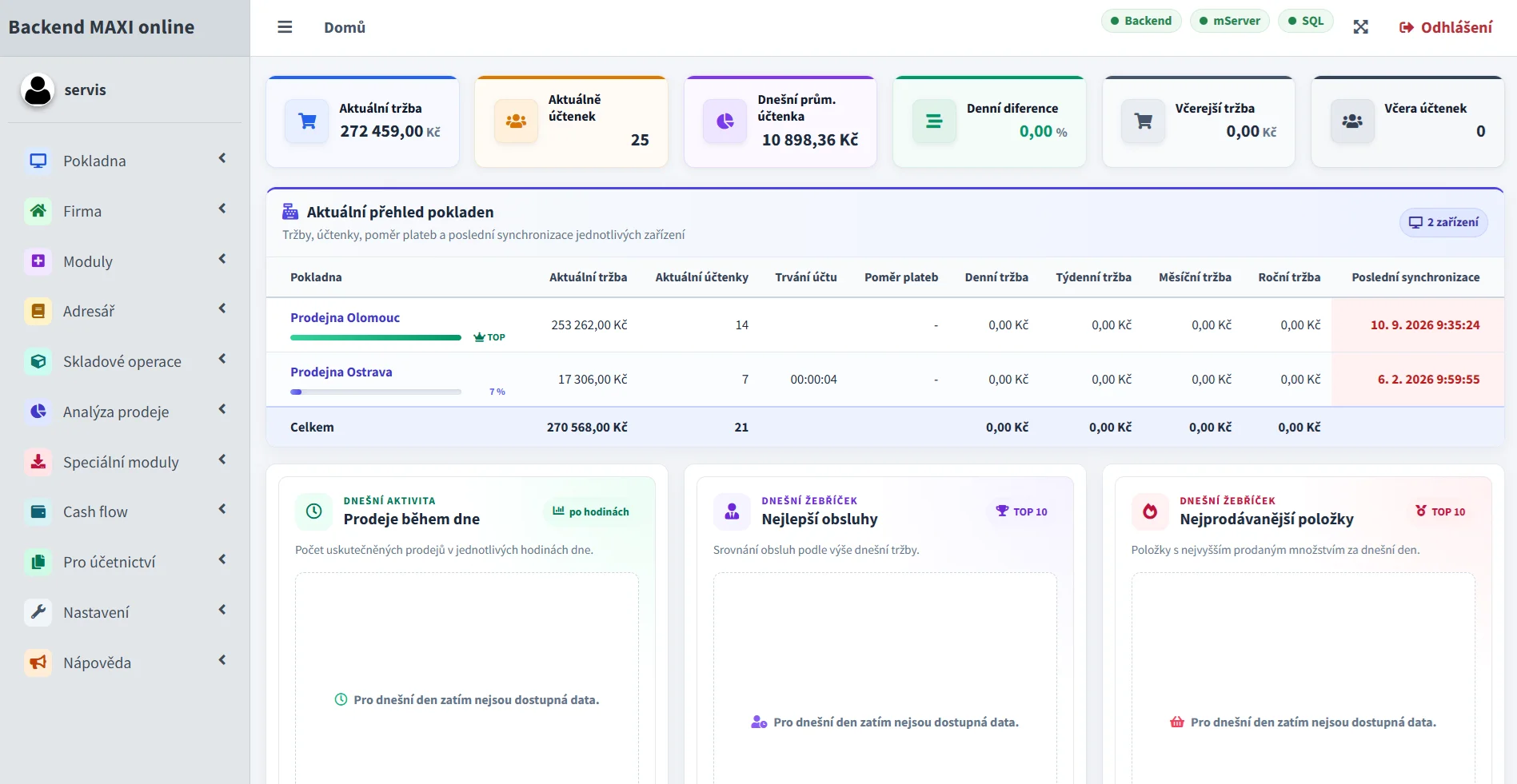Click the Pokladna monitor icon
This screenshot has width=1517, height=784.
pyautogui.click(x=38, y=161)
